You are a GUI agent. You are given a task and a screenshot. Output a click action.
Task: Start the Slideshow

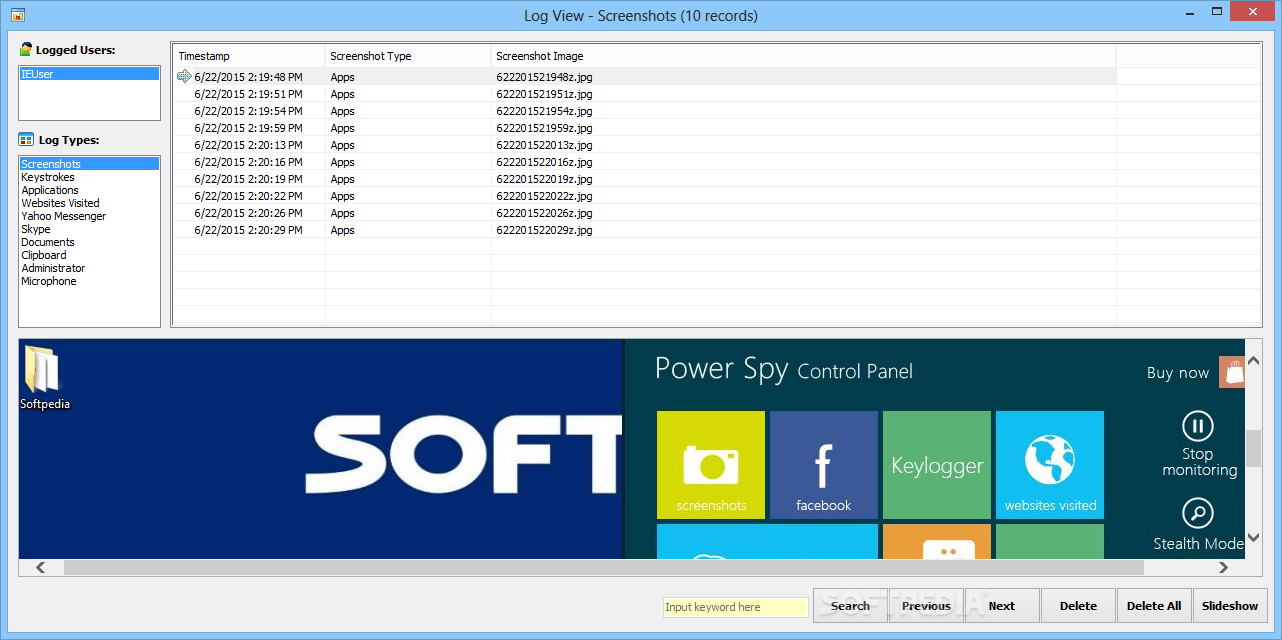(1230, 606)
